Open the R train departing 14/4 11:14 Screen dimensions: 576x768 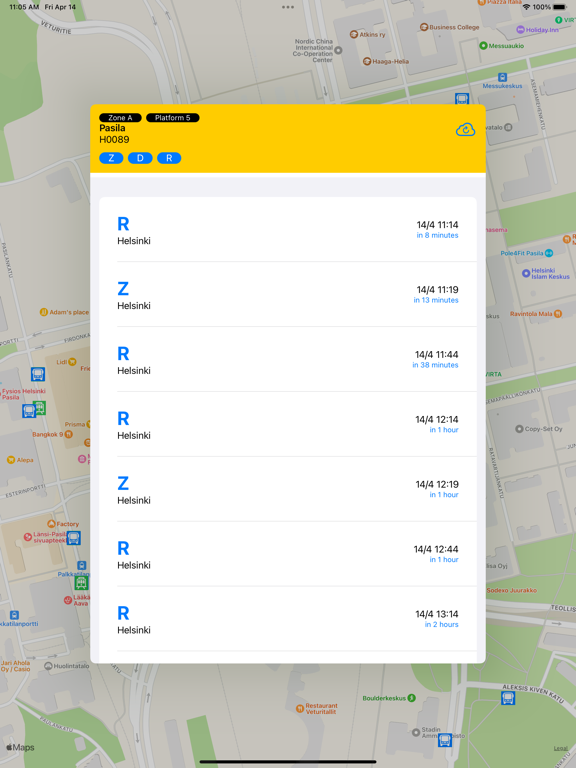tap(288, 230)
